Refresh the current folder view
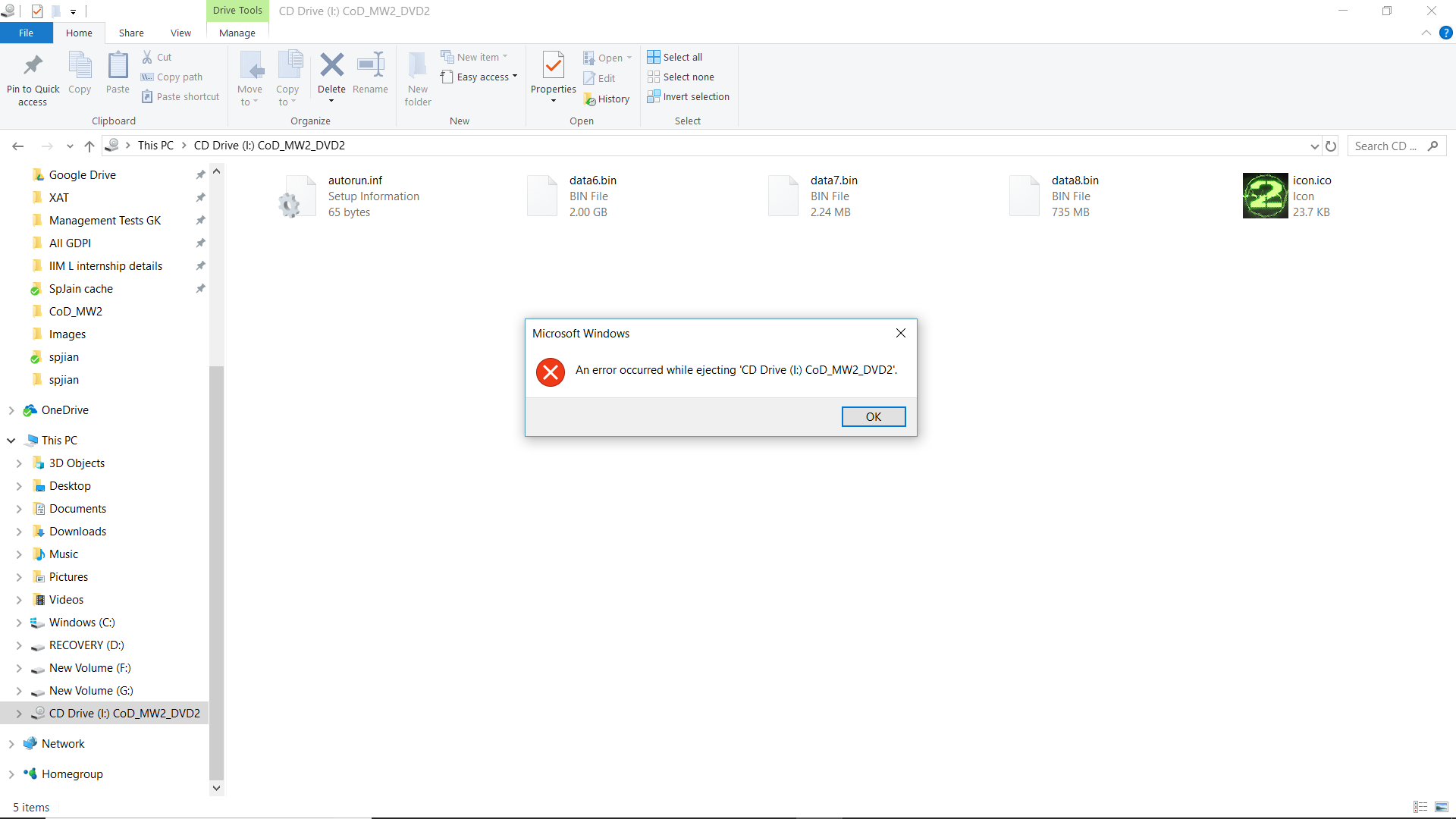1456x819 pixels. point(1331,146)
